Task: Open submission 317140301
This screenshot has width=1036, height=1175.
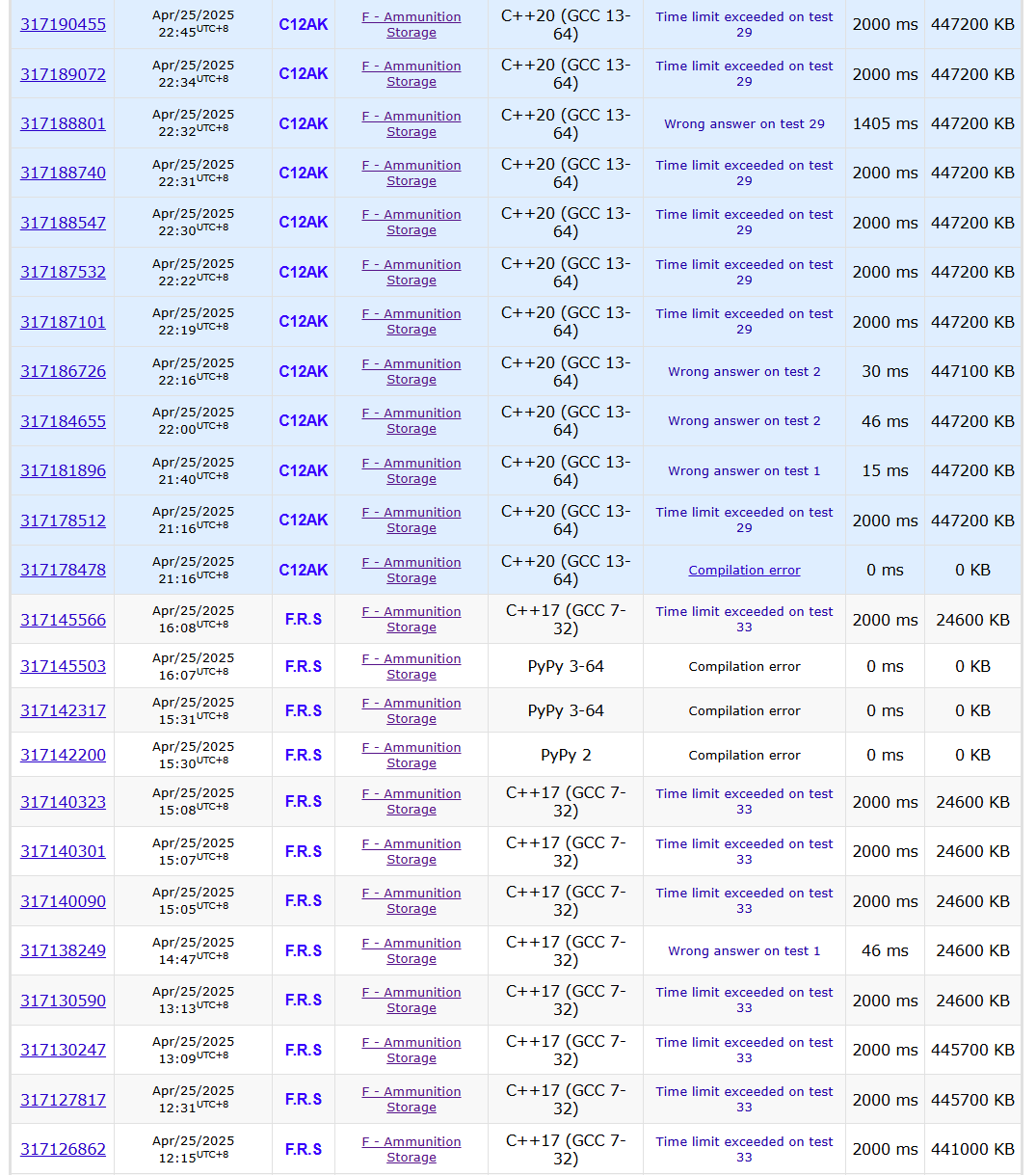Action: coord(63,851)
